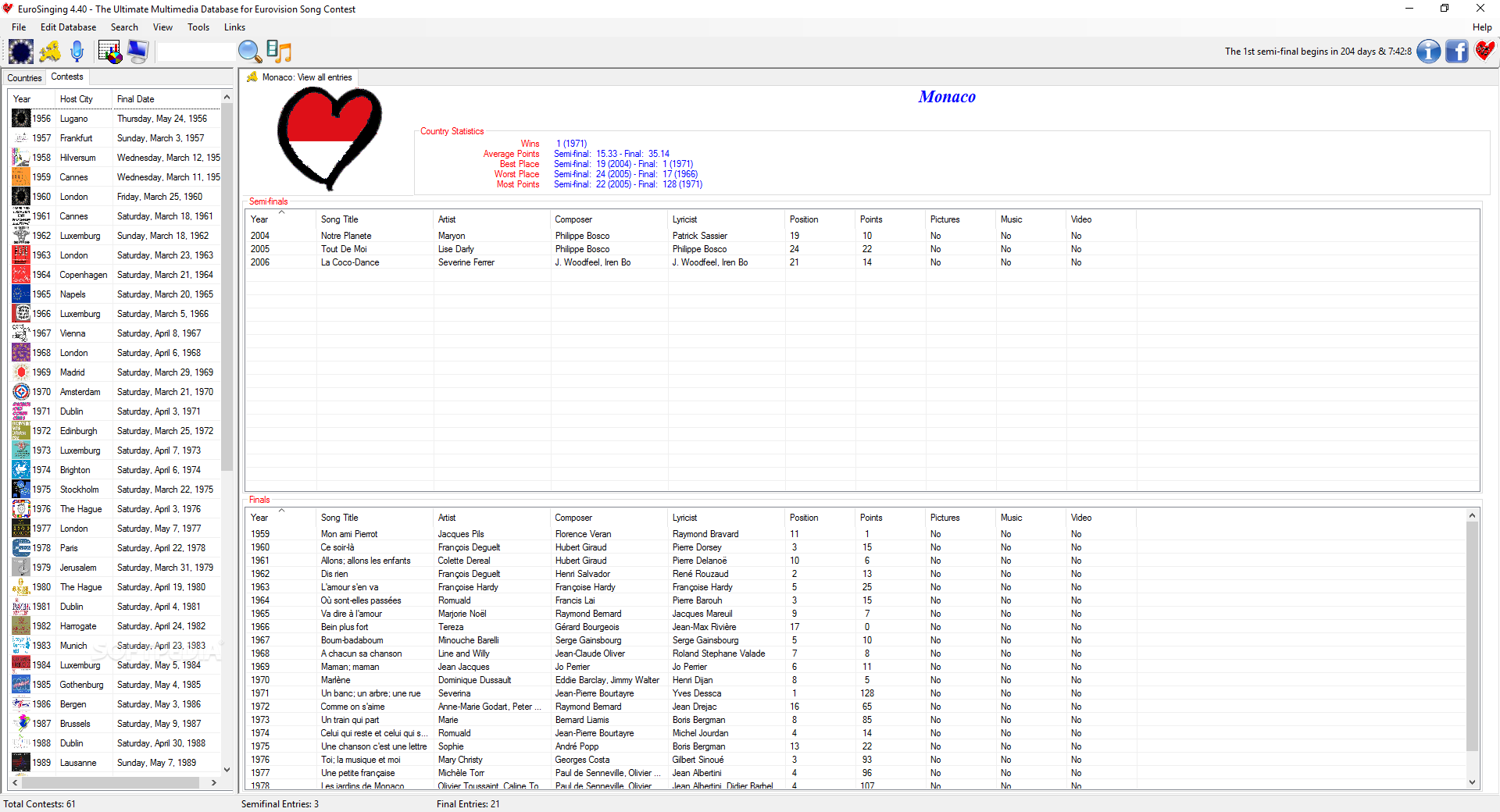Click the blue monitor toolbar icon

[x=137, y=52]
